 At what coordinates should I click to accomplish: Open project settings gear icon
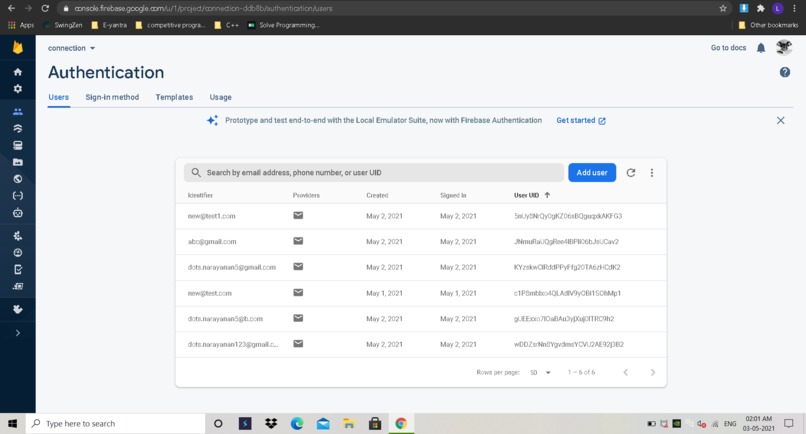[17, 88]
